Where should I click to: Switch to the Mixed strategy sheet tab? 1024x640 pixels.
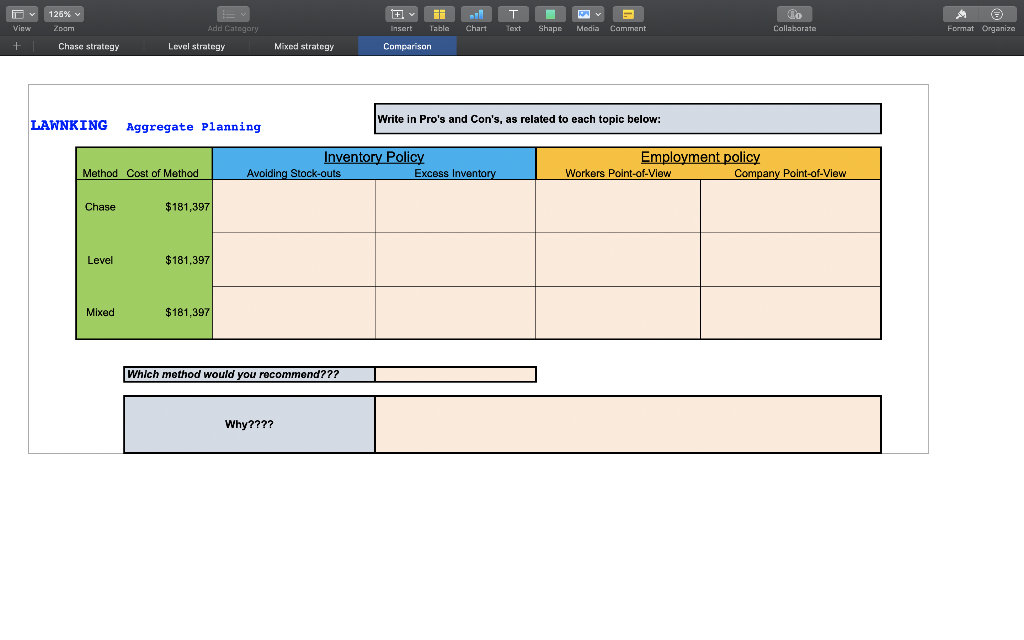(x=304, y=46)
